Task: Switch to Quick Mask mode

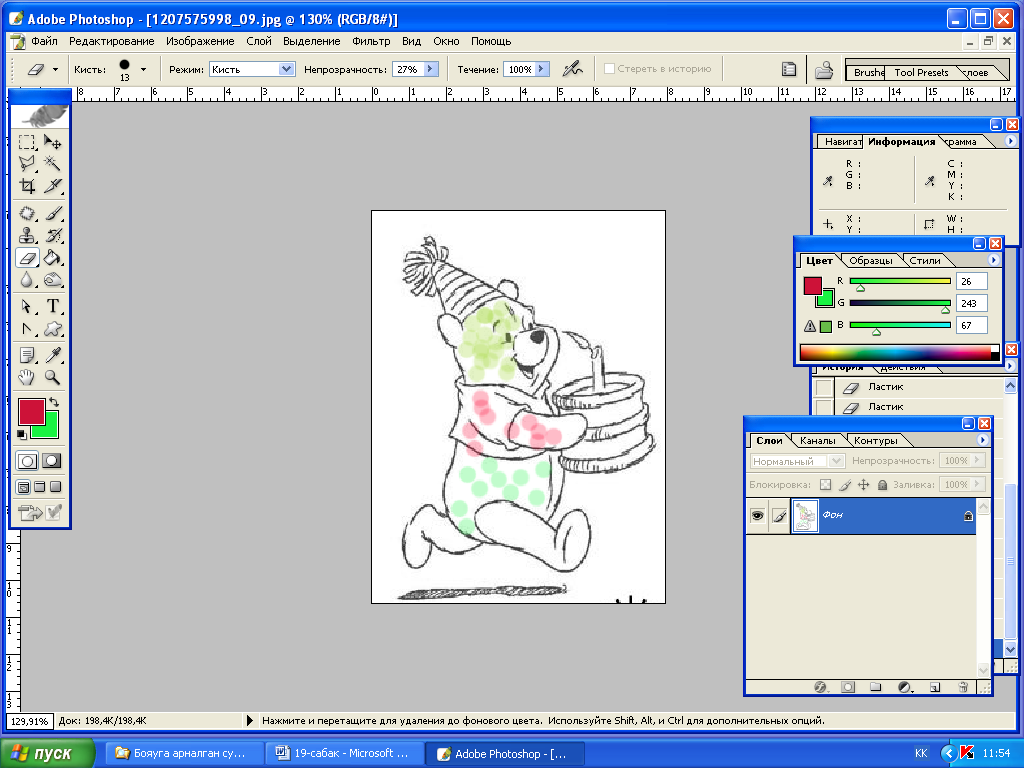Action: coord(52,461)
